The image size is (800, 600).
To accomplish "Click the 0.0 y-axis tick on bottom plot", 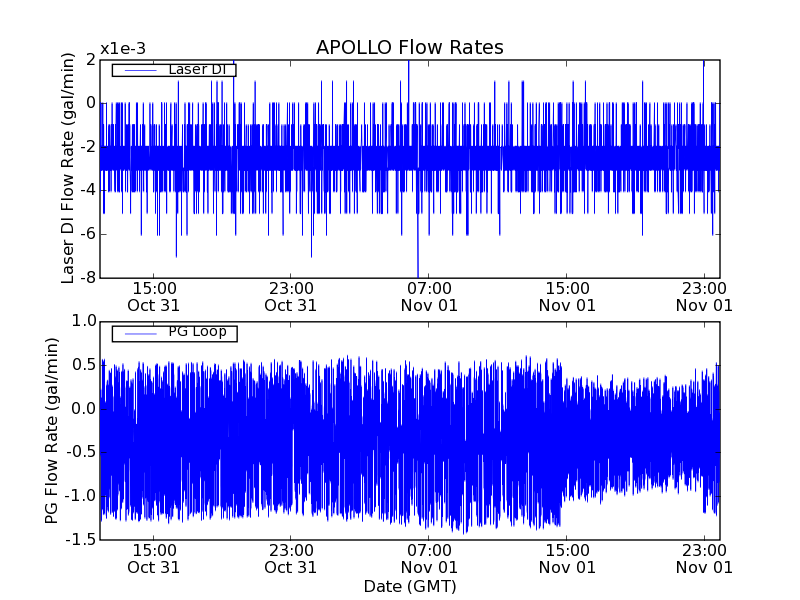I will pyautogui.click(x=84, y=408).
